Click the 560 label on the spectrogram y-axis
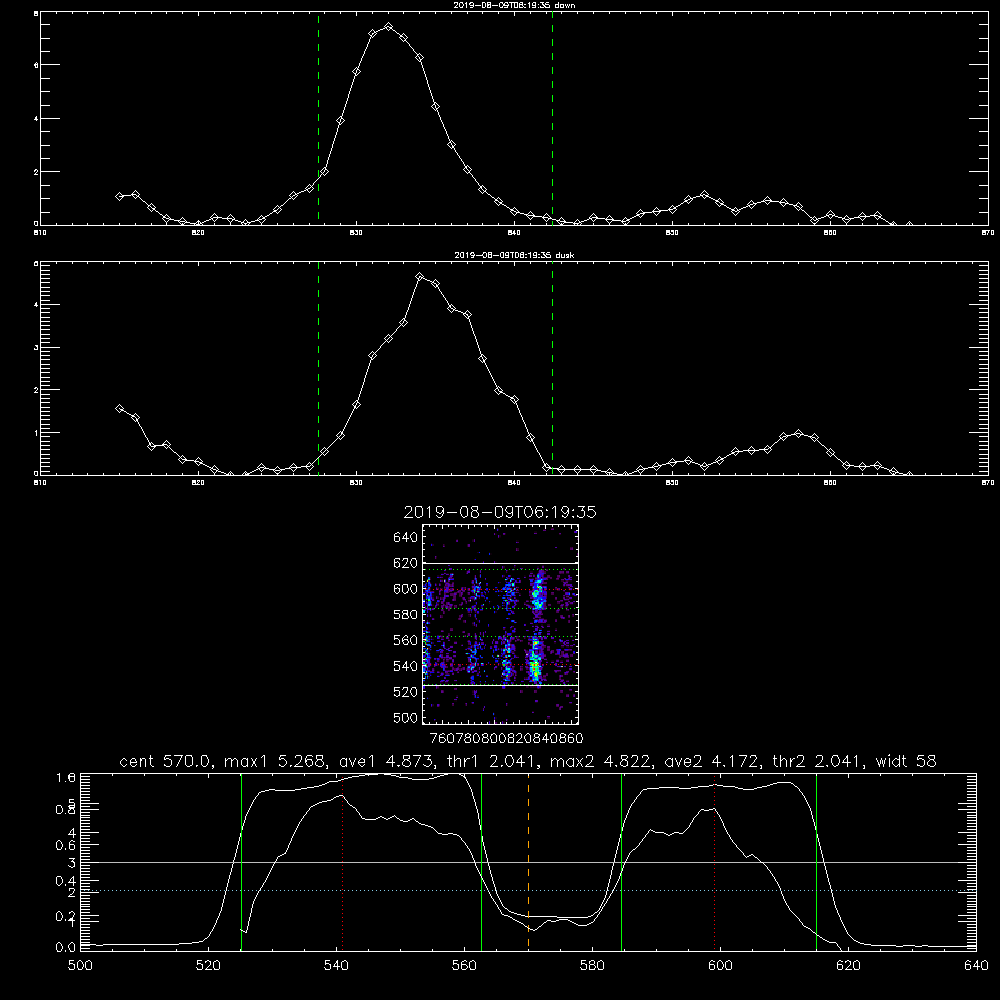This screenshot has width=1000, height=1000. (x=406, y=640)
